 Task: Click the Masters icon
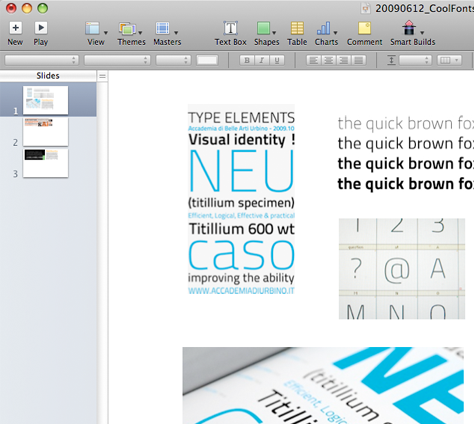(x=163, y=29)
